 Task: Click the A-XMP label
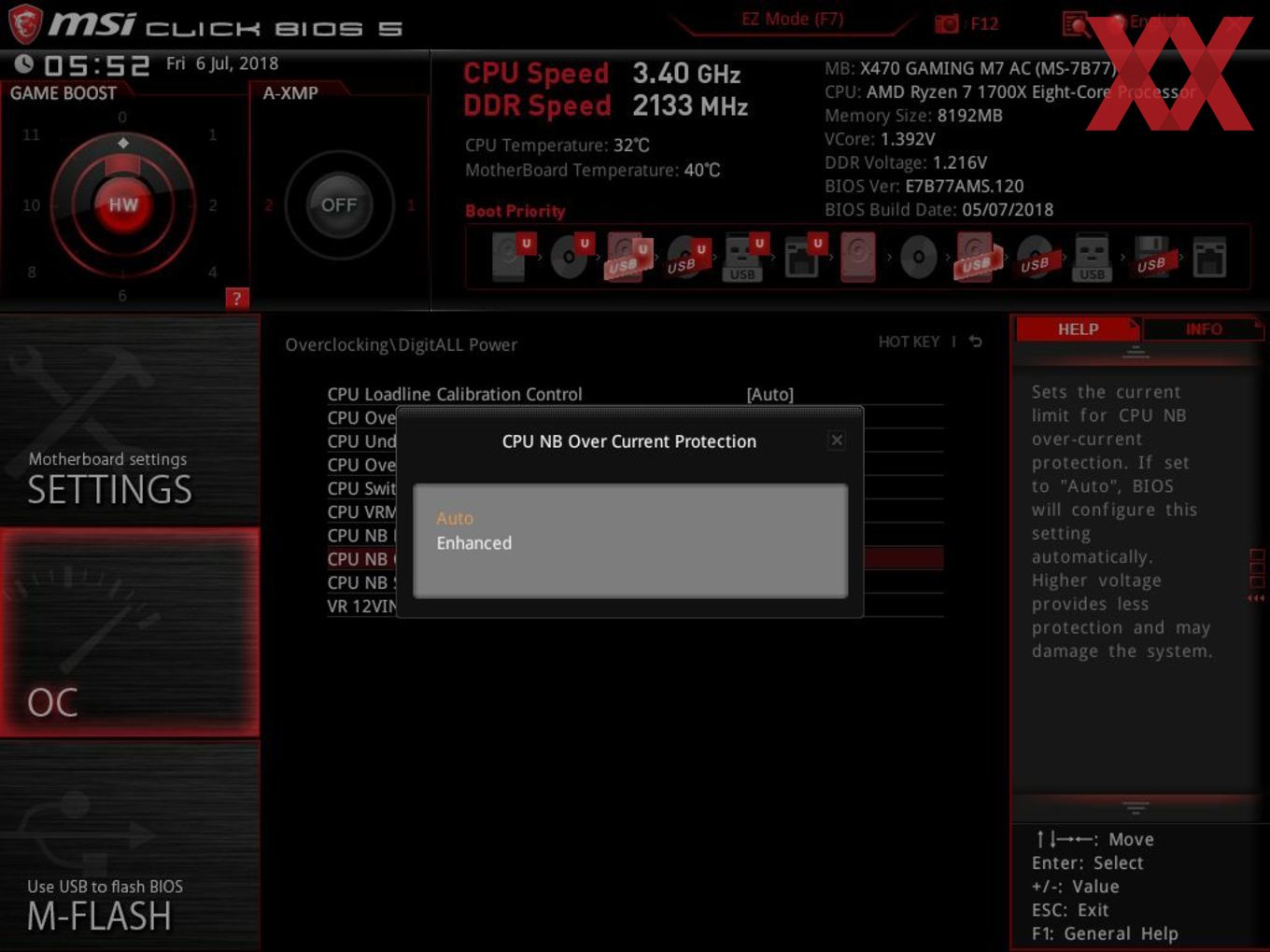point(290,93)
